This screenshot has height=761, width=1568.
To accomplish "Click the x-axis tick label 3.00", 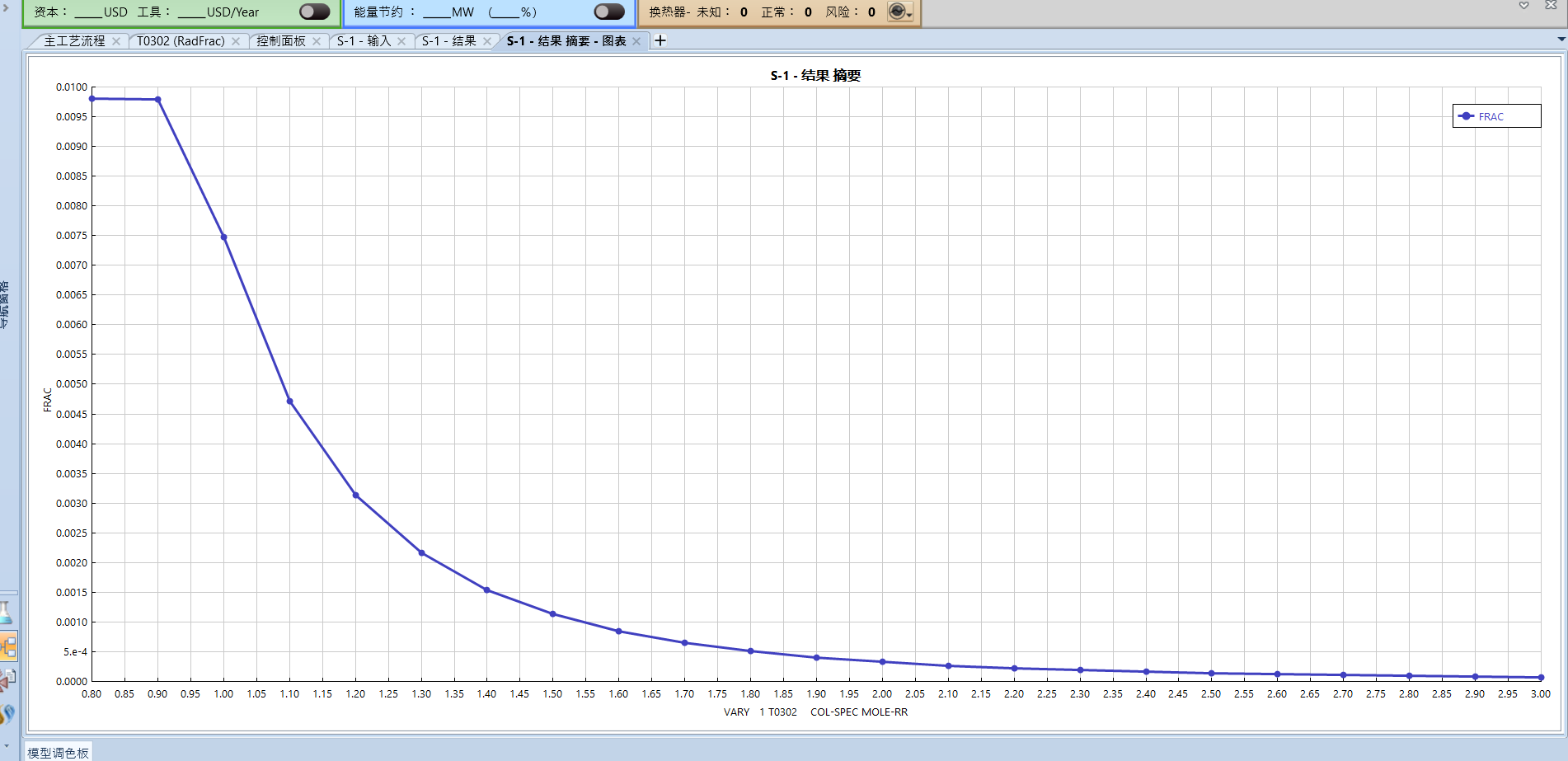I will [x=1541, y=694].
